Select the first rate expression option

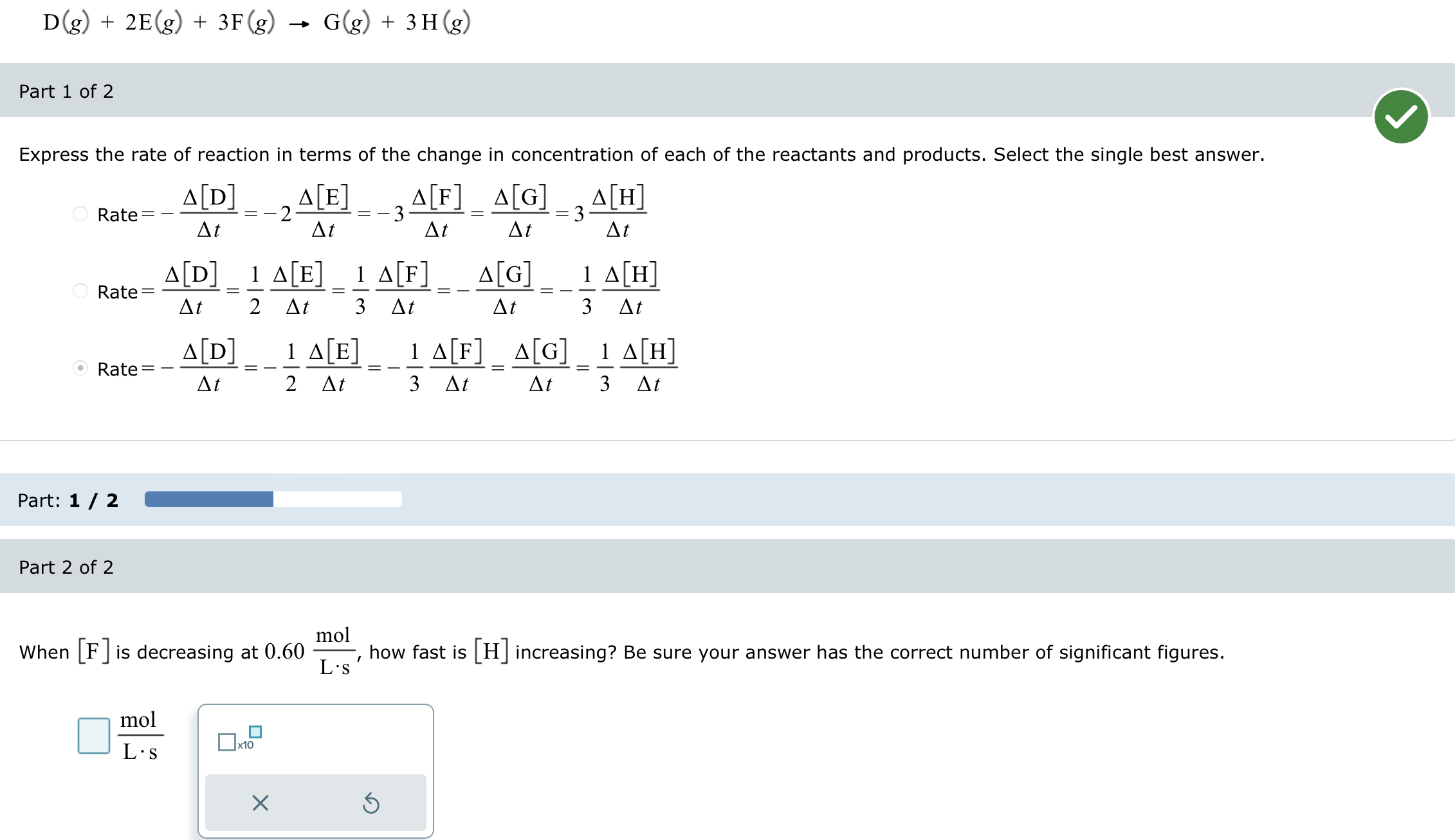[x=80, y=214]
